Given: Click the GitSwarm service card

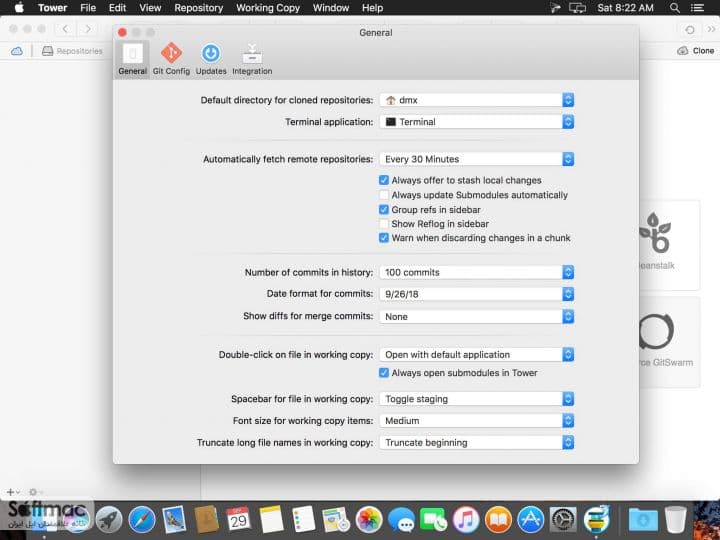Looking at the screenshot, I should coord(669,342).
